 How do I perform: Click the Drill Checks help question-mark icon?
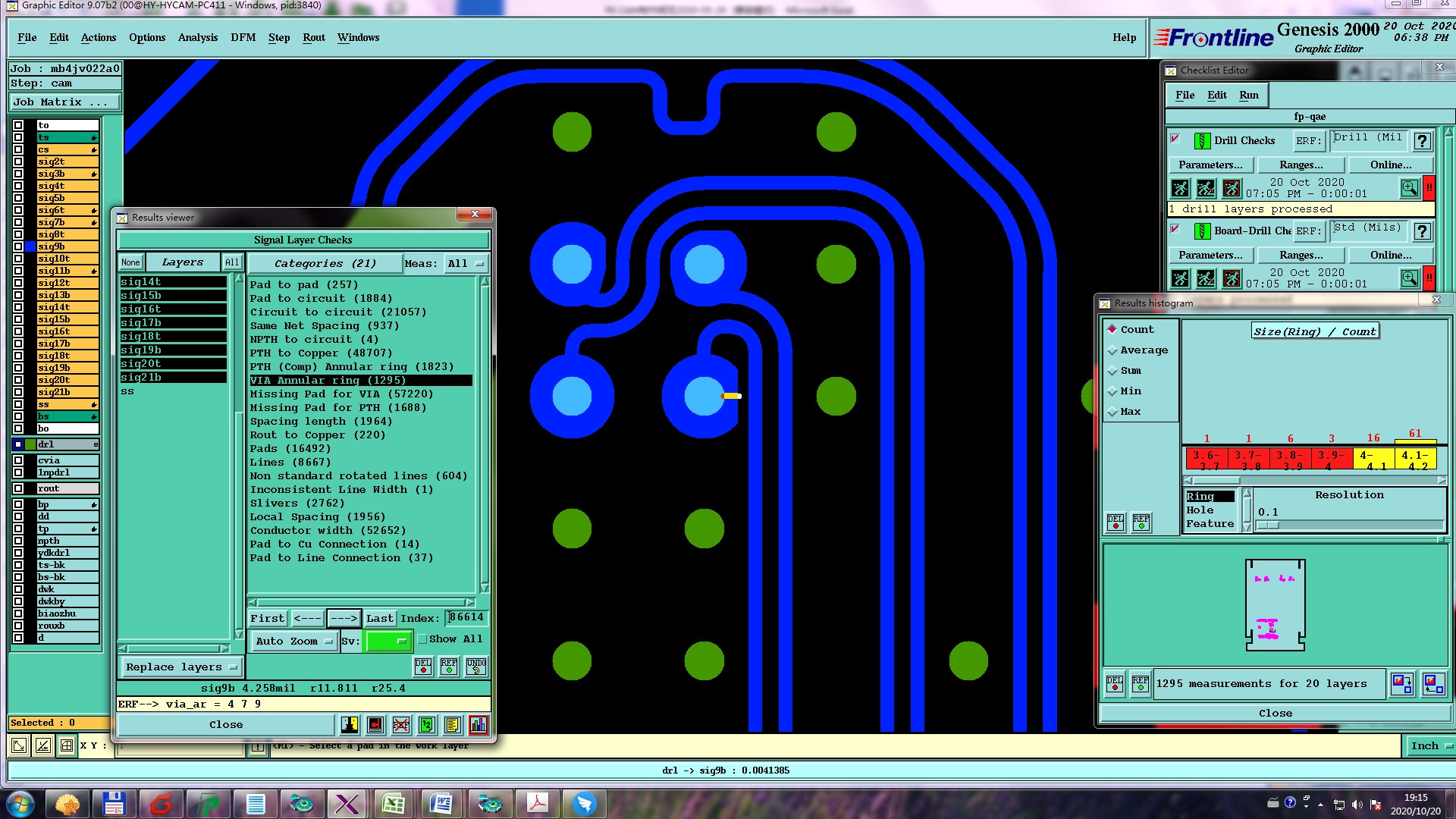coord(1423,141)
